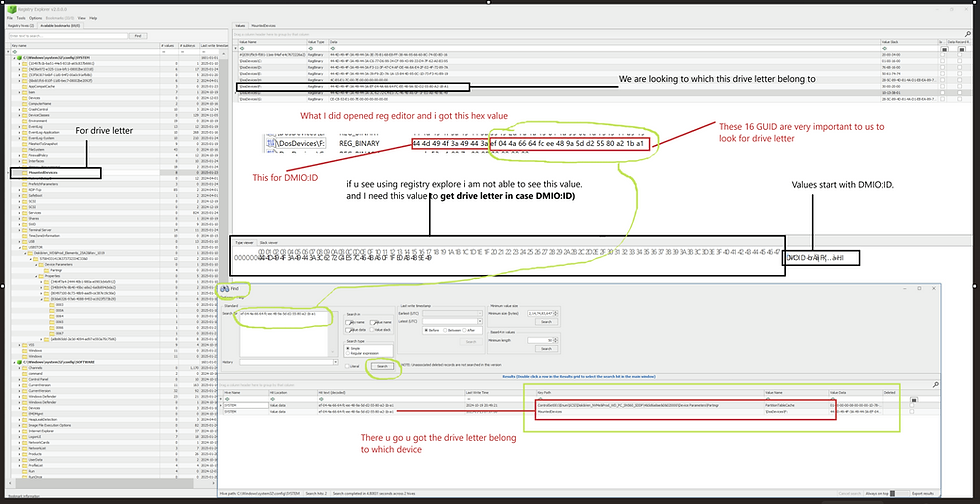Tick the Value slack checkbox in Find
Image resolution: width=980 pixels, height=504 pixels.
(x=372, y=330)
